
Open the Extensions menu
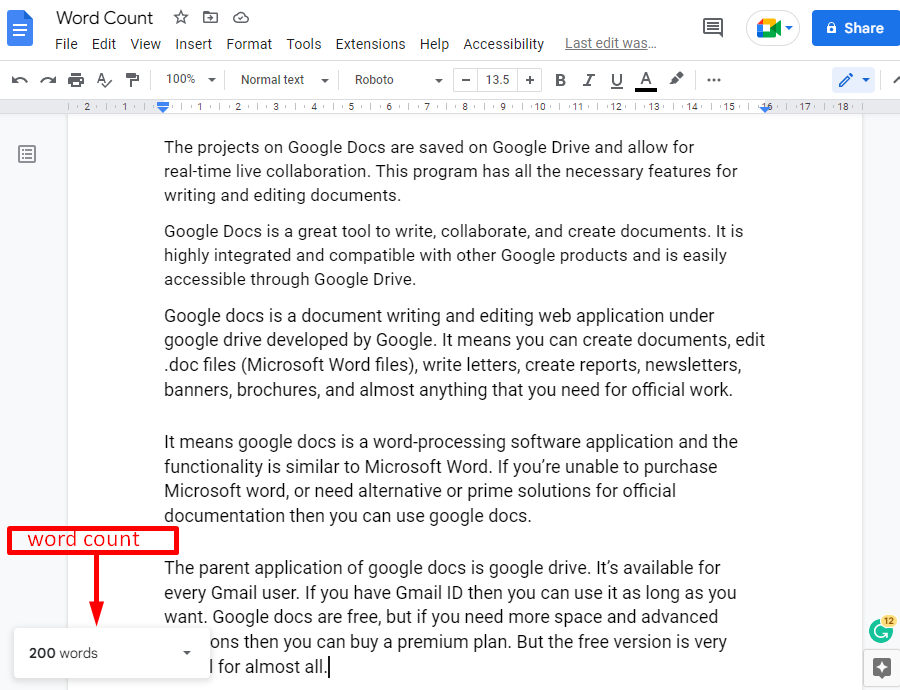[370, 44]
